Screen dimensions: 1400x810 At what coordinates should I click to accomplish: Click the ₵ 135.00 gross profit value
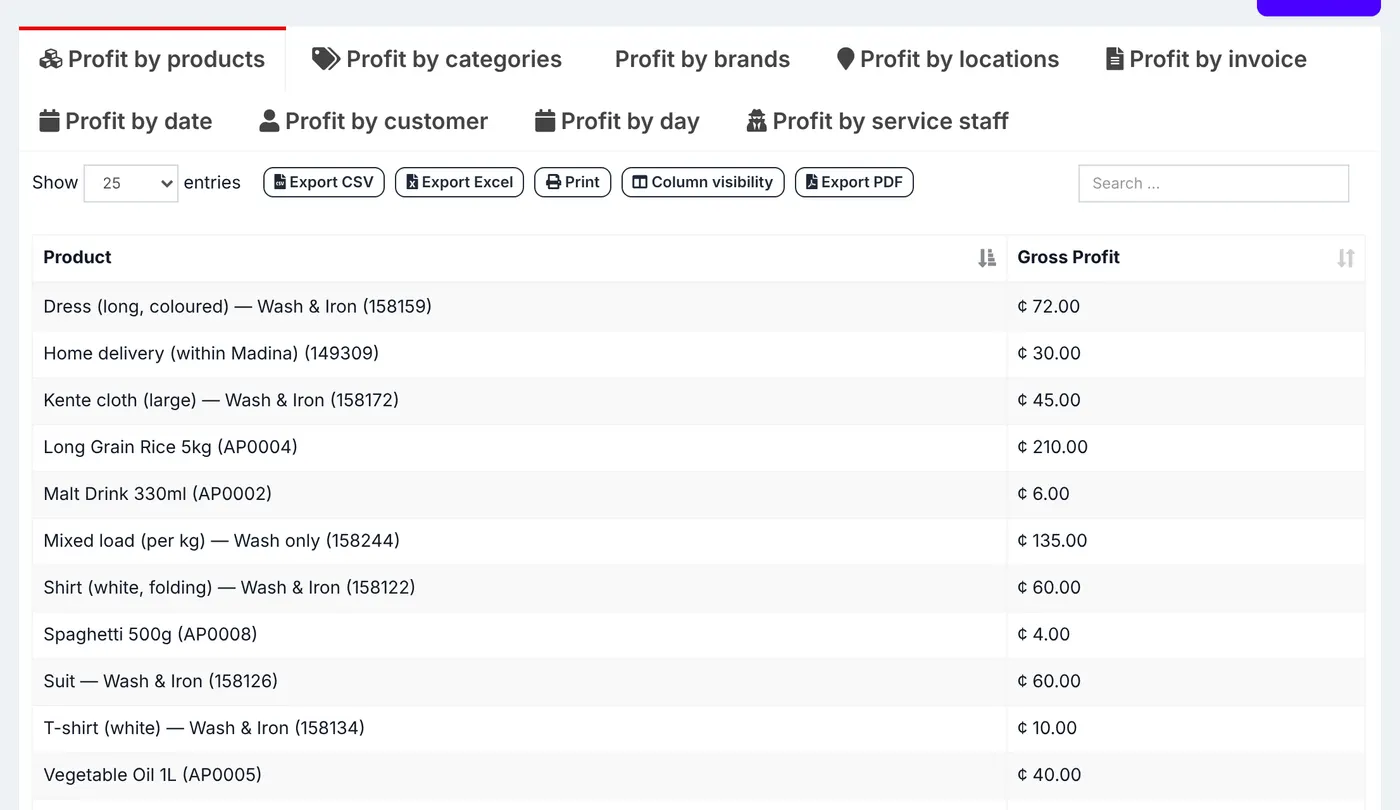click(1052, 541)
